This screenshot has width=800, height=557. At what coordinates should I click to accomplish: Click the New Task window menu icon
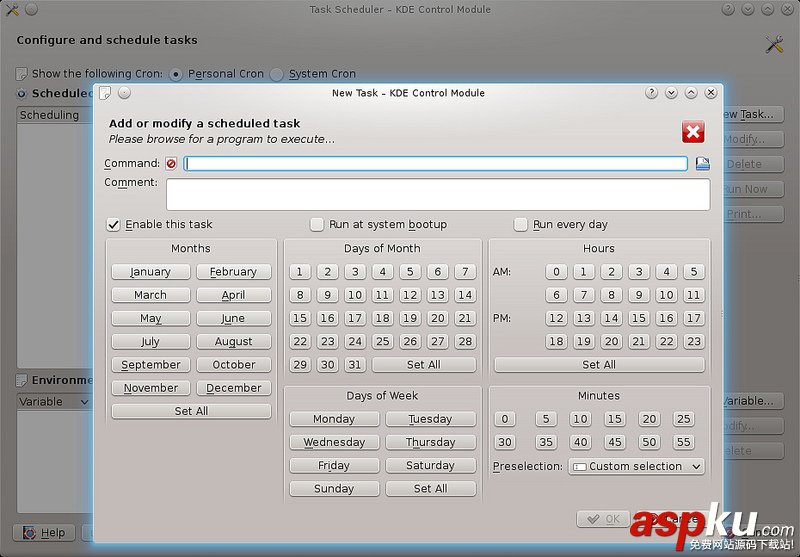105,93
